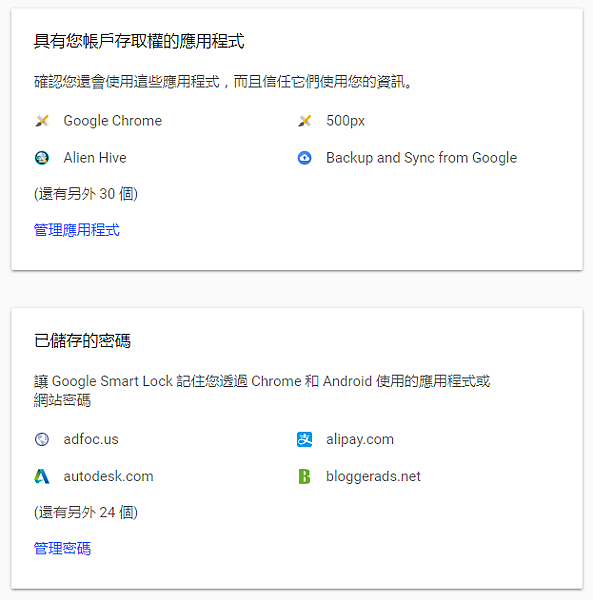Open the 管理應用程式 link

point(77,230)
